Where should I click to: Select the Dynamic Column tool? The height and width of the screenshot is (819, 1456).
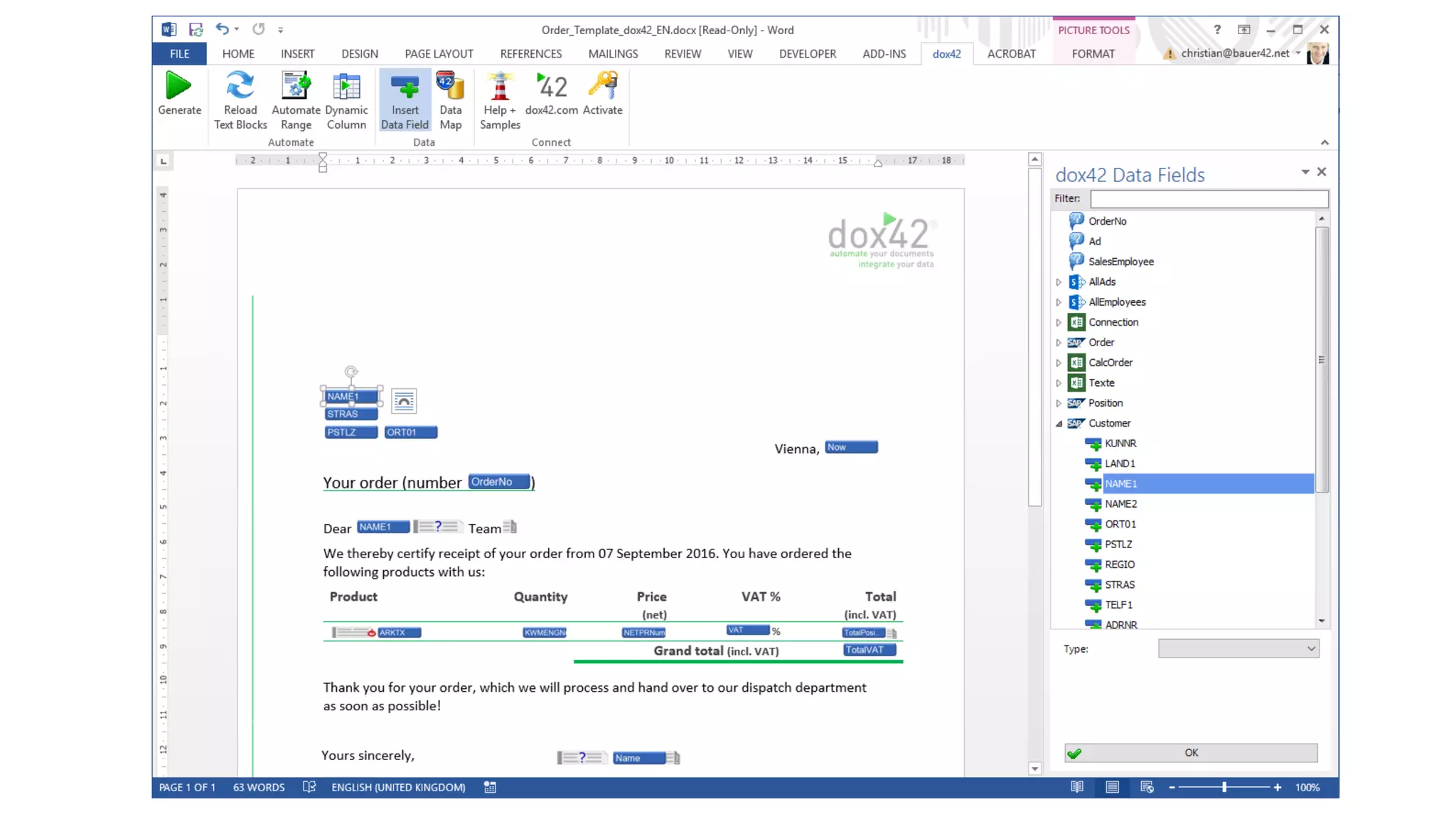346,86
